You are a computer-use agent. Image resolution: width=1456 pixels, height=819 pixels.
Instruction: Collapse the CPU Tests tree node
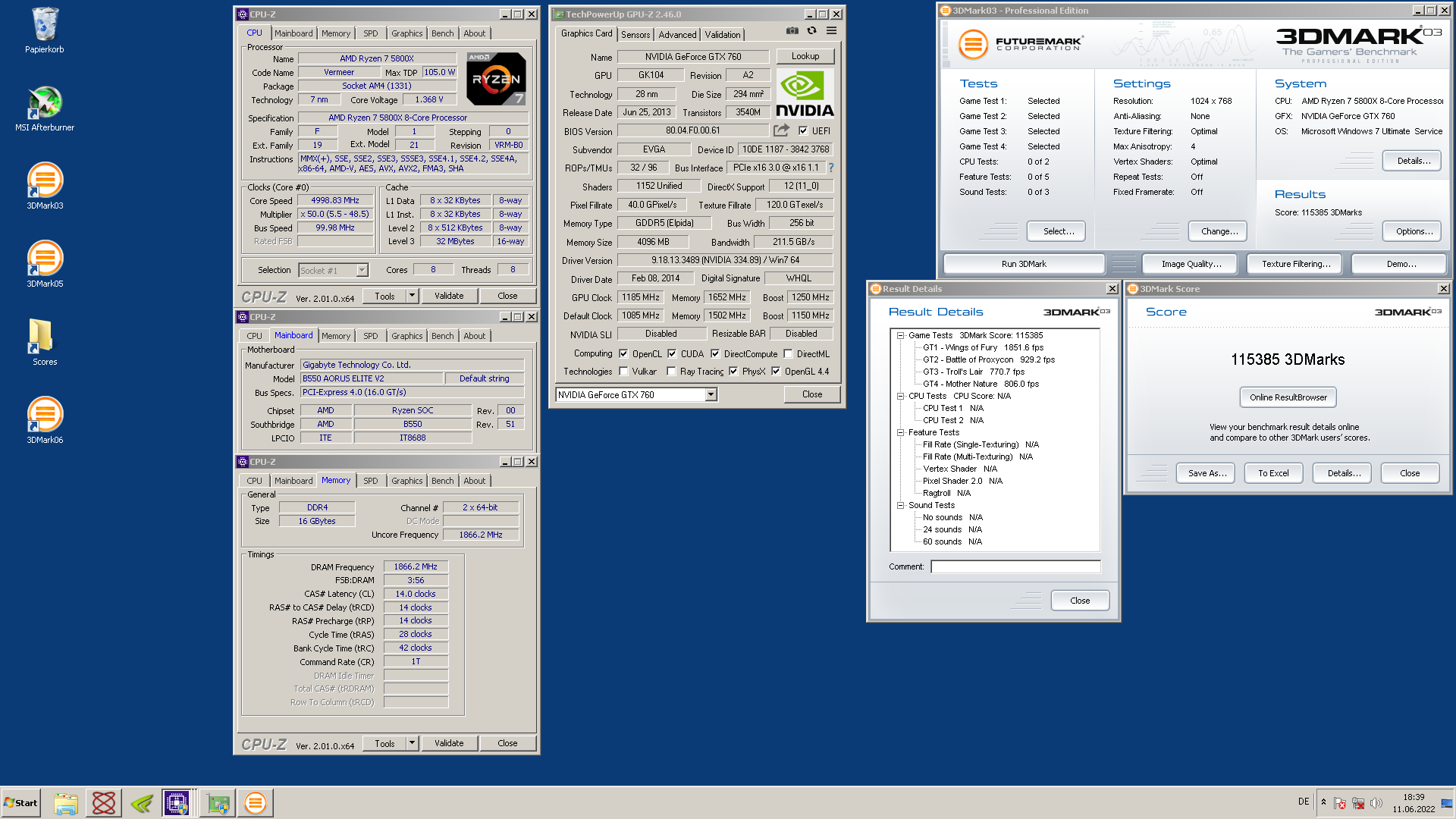[900, 396]
